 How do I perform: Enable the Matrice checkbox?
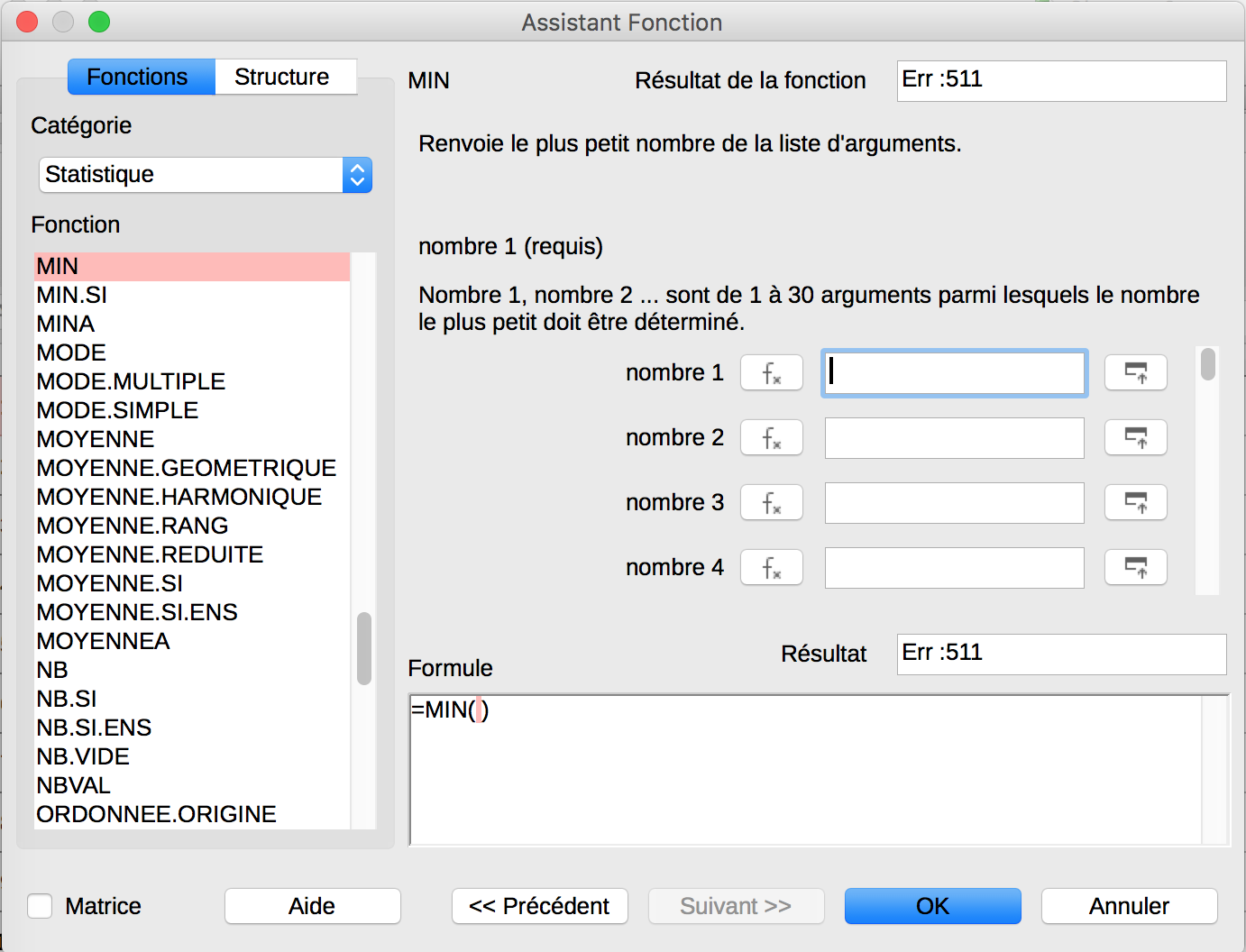click(40, 906)
